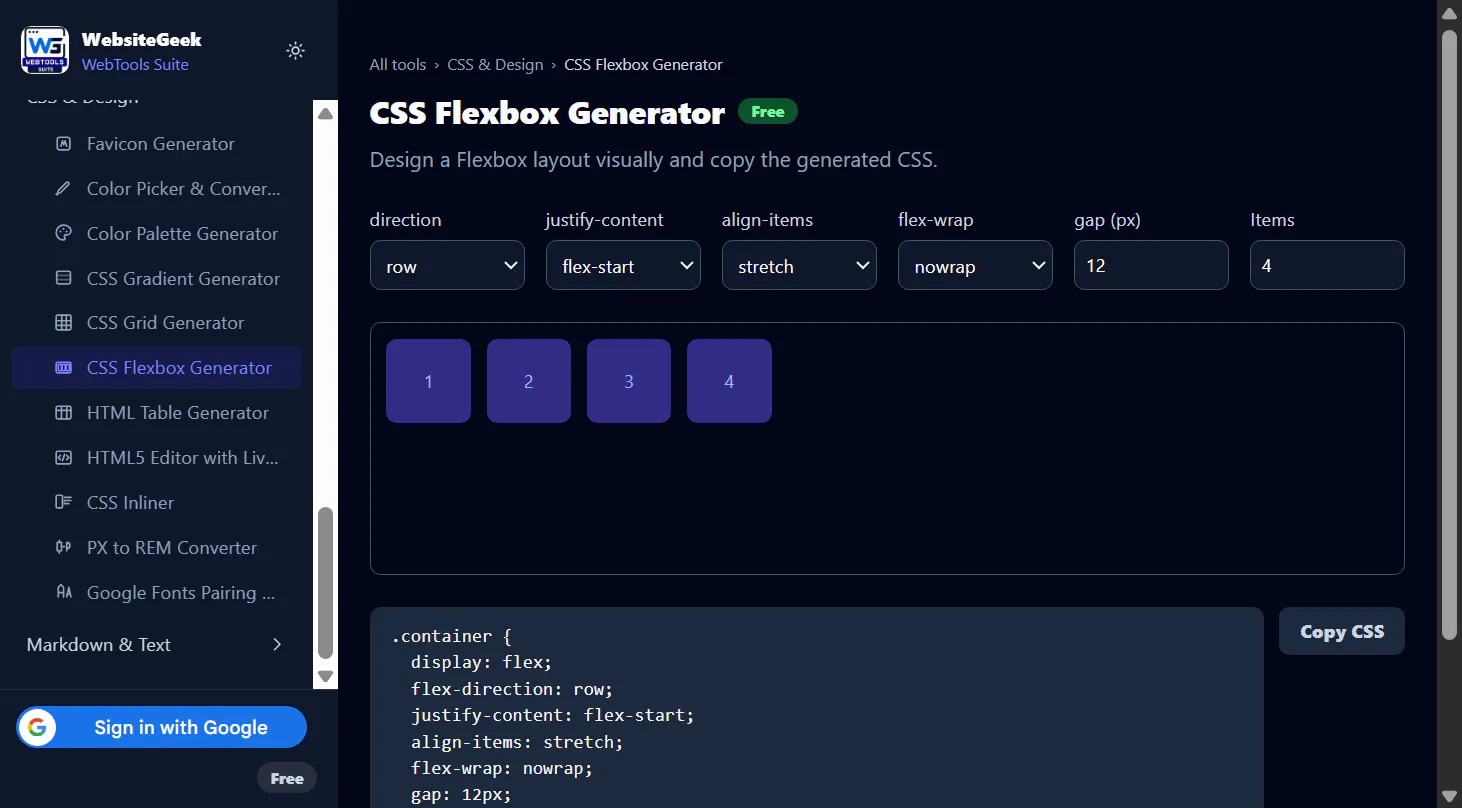The image size is (1462, 808).
Task: Click the Free plan badge in sidebar
Action: click(x=287, y=778)
